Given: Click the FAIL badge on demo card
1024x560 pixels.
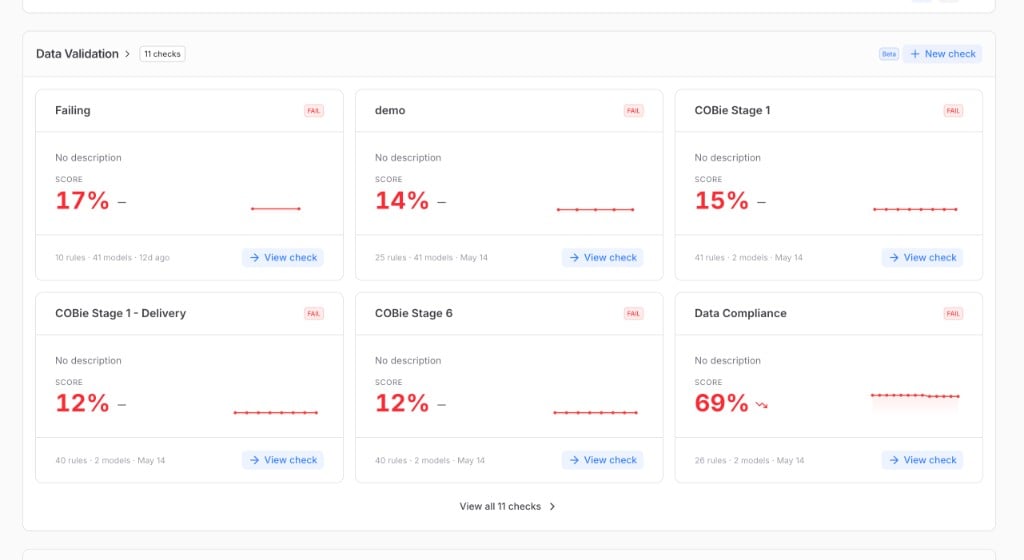Looking at the screenshot, I should coord(633,110).
